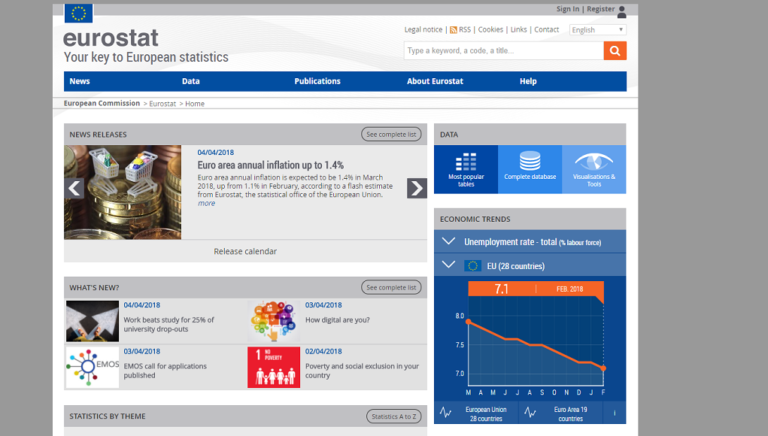Expand the EU (28 countries) chevron

[x=448, y=265]
